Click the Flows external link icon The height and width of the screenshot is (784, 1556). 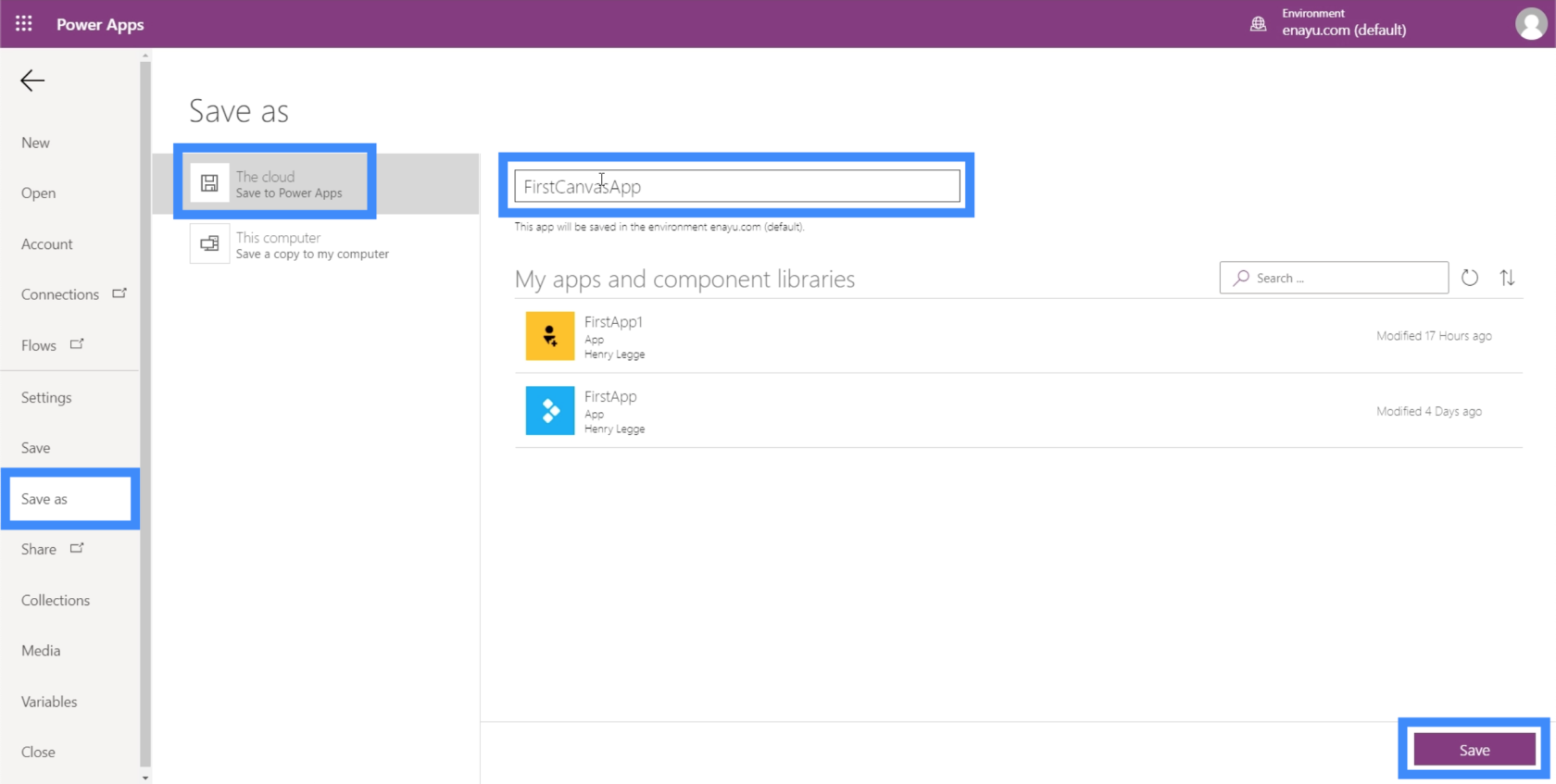point(77,344)
